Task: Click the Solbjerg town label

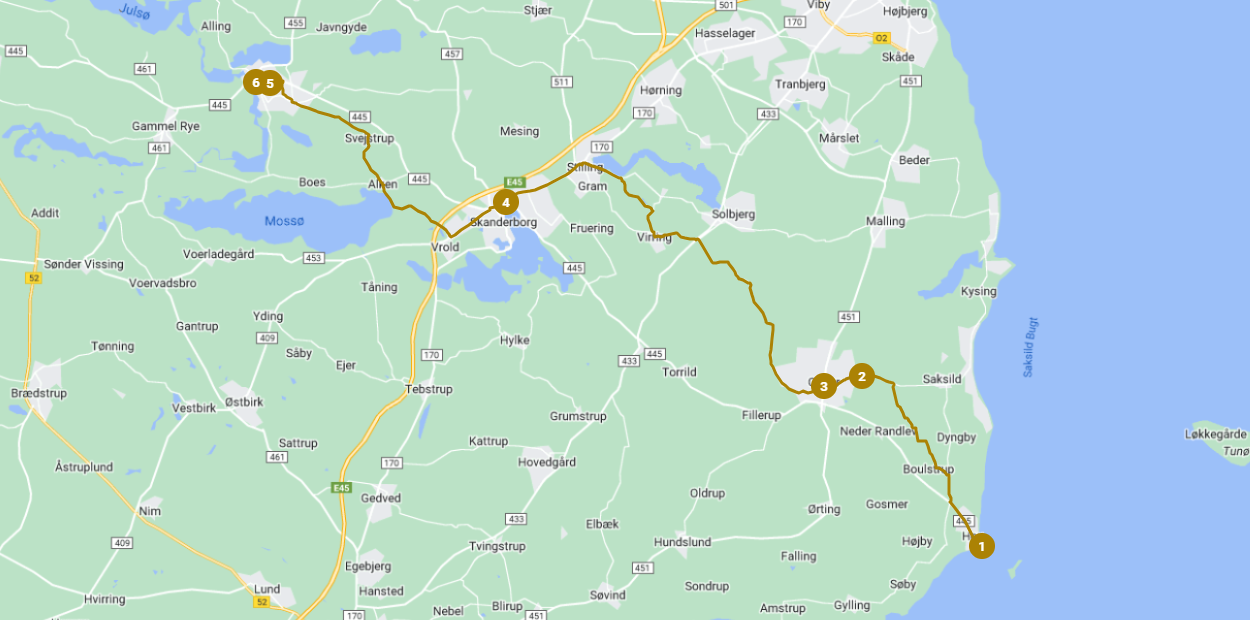Action: [x=733, y=215]
